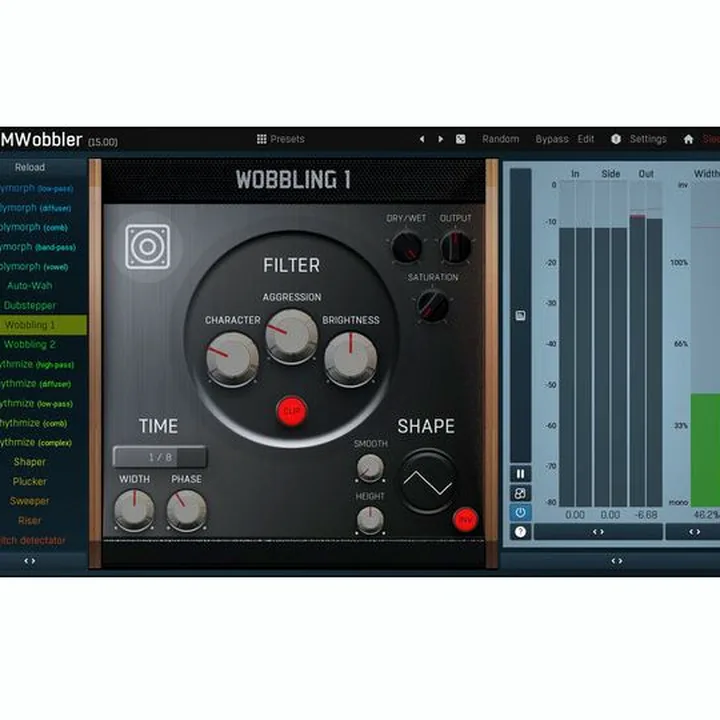Click the Phase knob
Viewport: 720px width, 720px height.
point(186,510)
